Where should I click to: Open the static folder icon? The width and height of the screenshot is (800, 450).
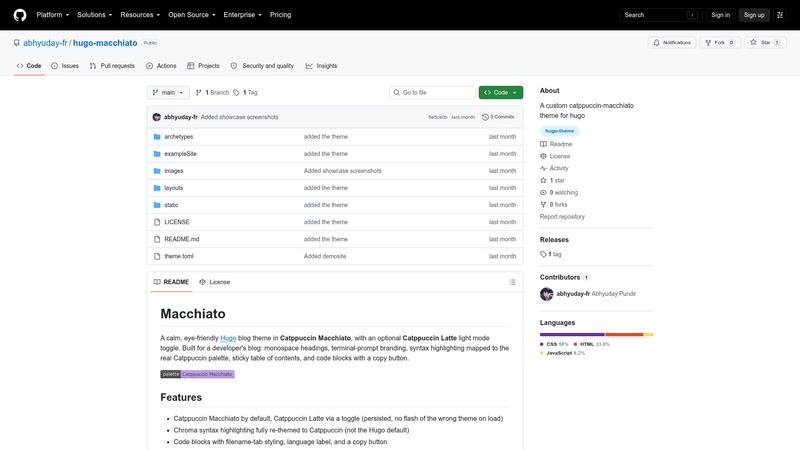click(157, 205)
